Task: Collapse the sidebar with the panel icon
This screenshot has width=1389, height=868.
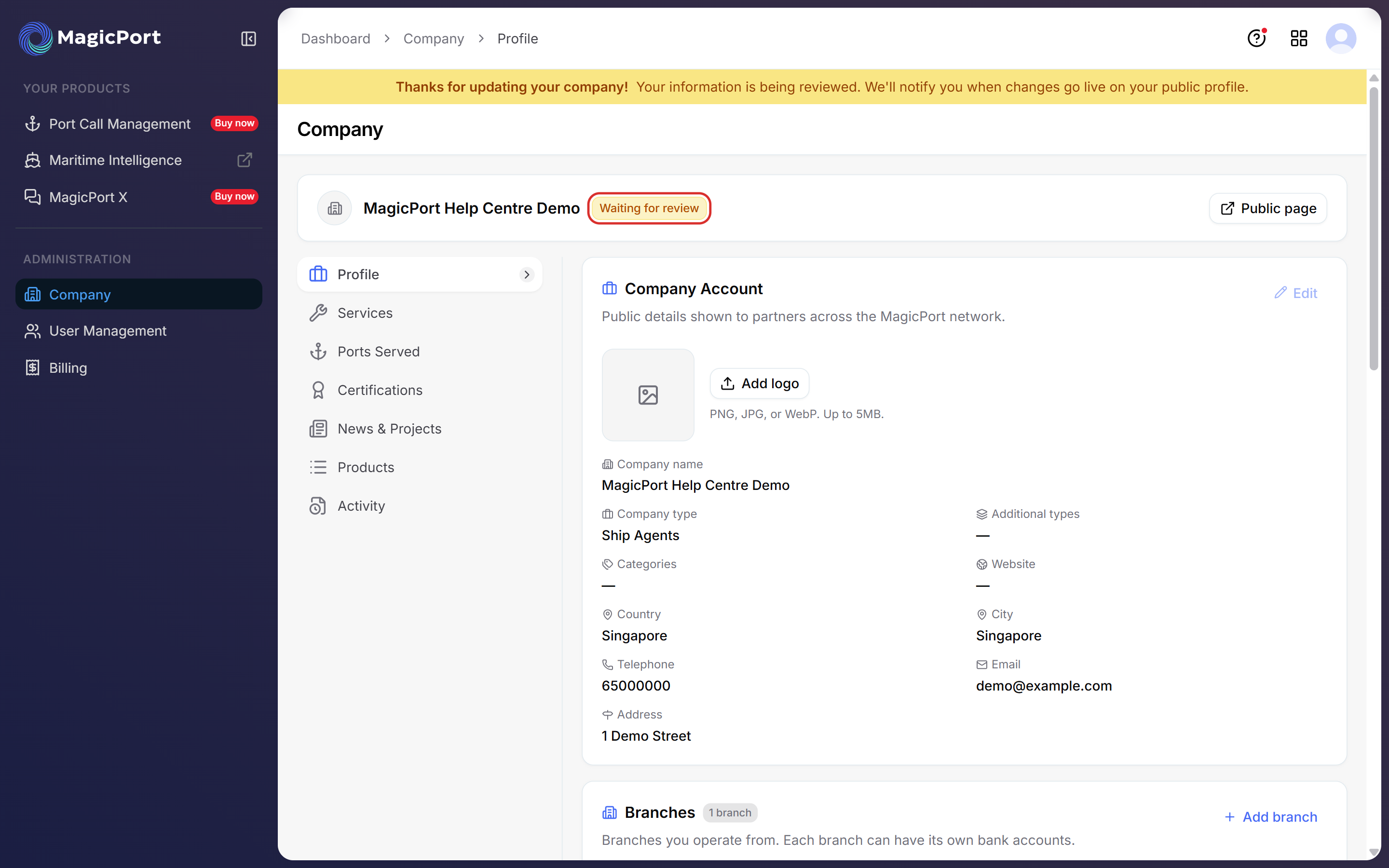Action: [248, 39]
